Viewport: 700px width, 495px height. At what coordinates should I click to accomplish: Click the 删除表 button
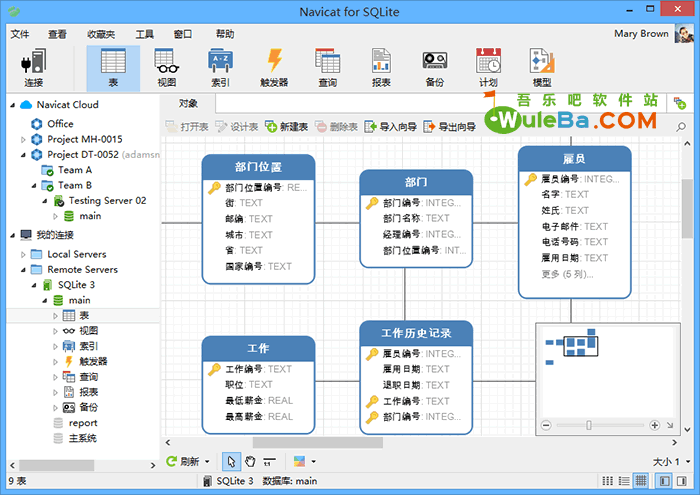click(x=336, y=127)
